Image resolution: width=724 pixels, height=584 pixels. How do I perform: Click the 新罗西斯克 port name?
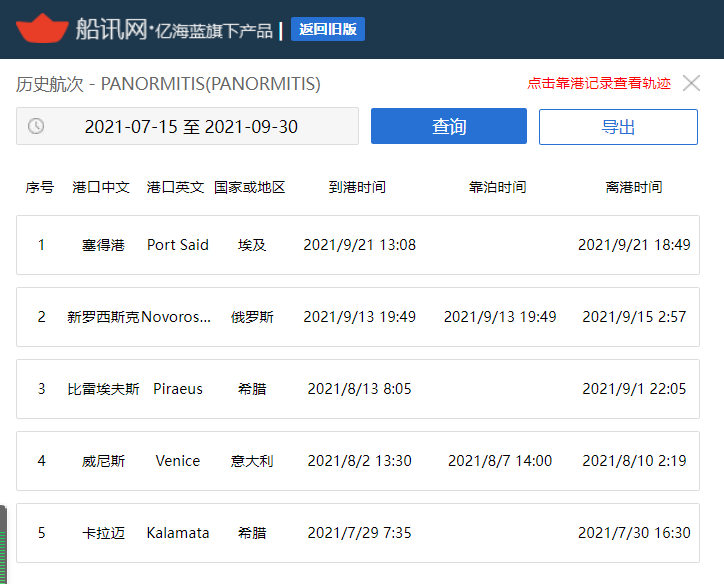103,317
